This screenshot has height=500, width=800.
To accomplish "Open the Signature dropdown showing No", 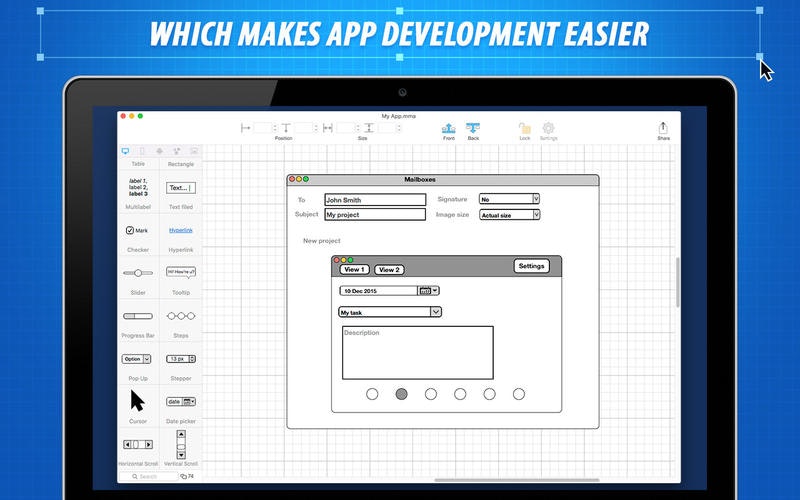I will point(509,199).
